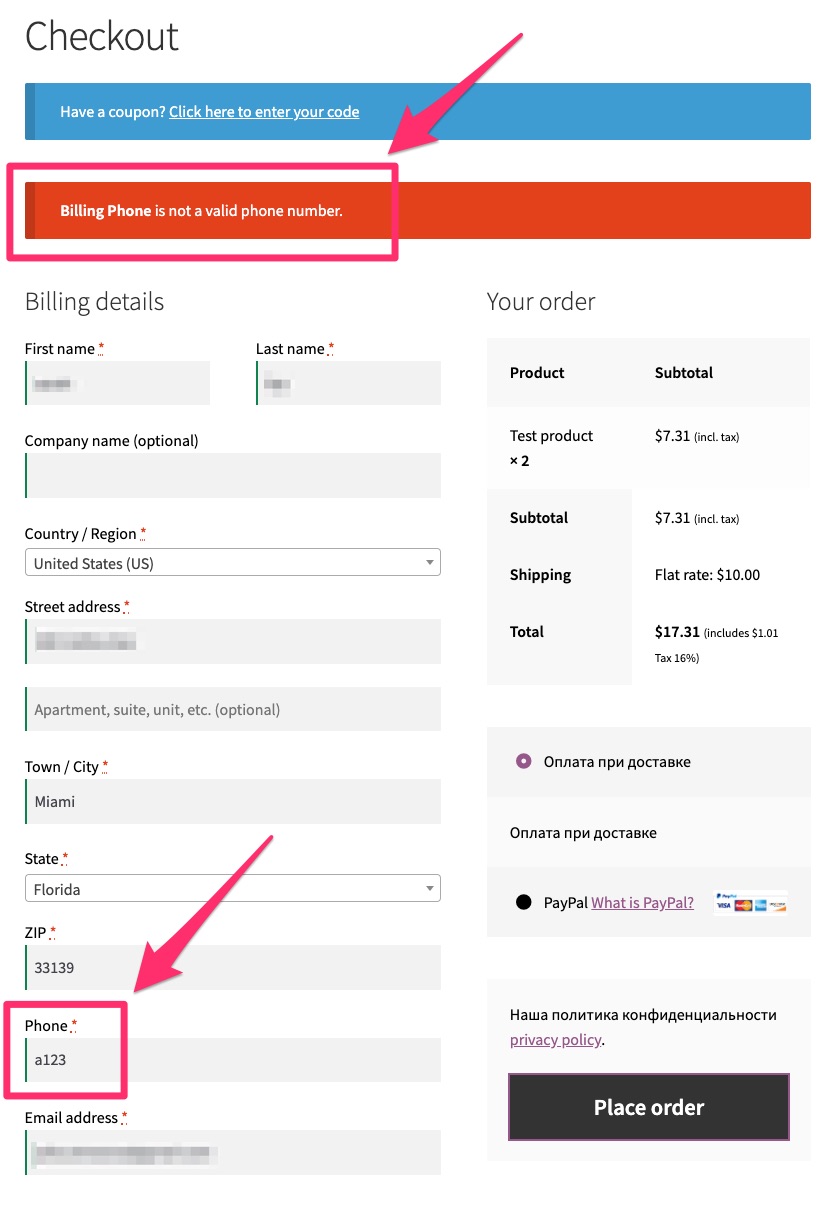Screen dimensions: 835x1210
Task: Click the Company name optional field
Action: coord(232,475)
